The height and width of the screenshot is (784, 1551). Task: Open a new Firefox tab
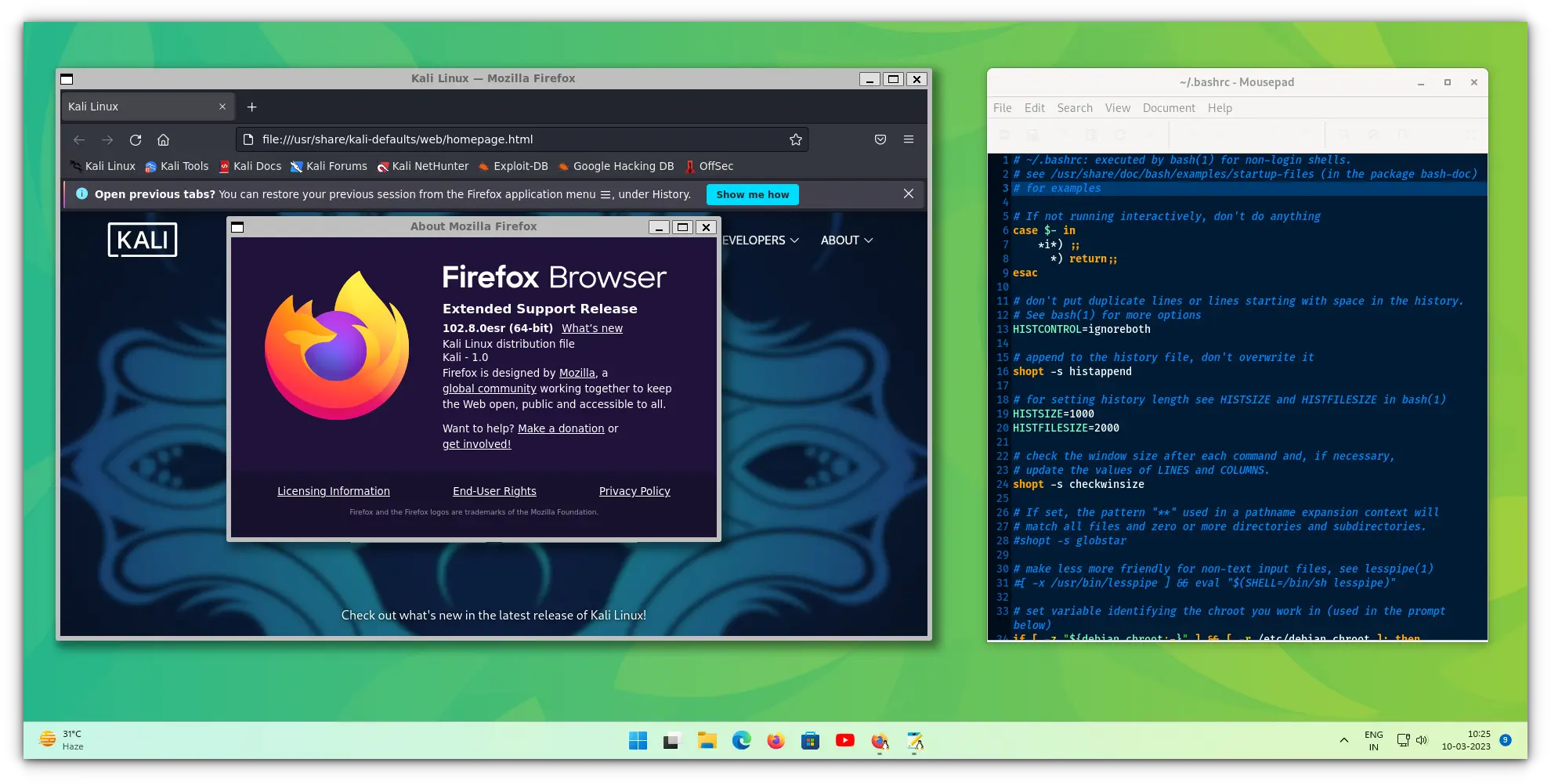click(x=251, y=107)
